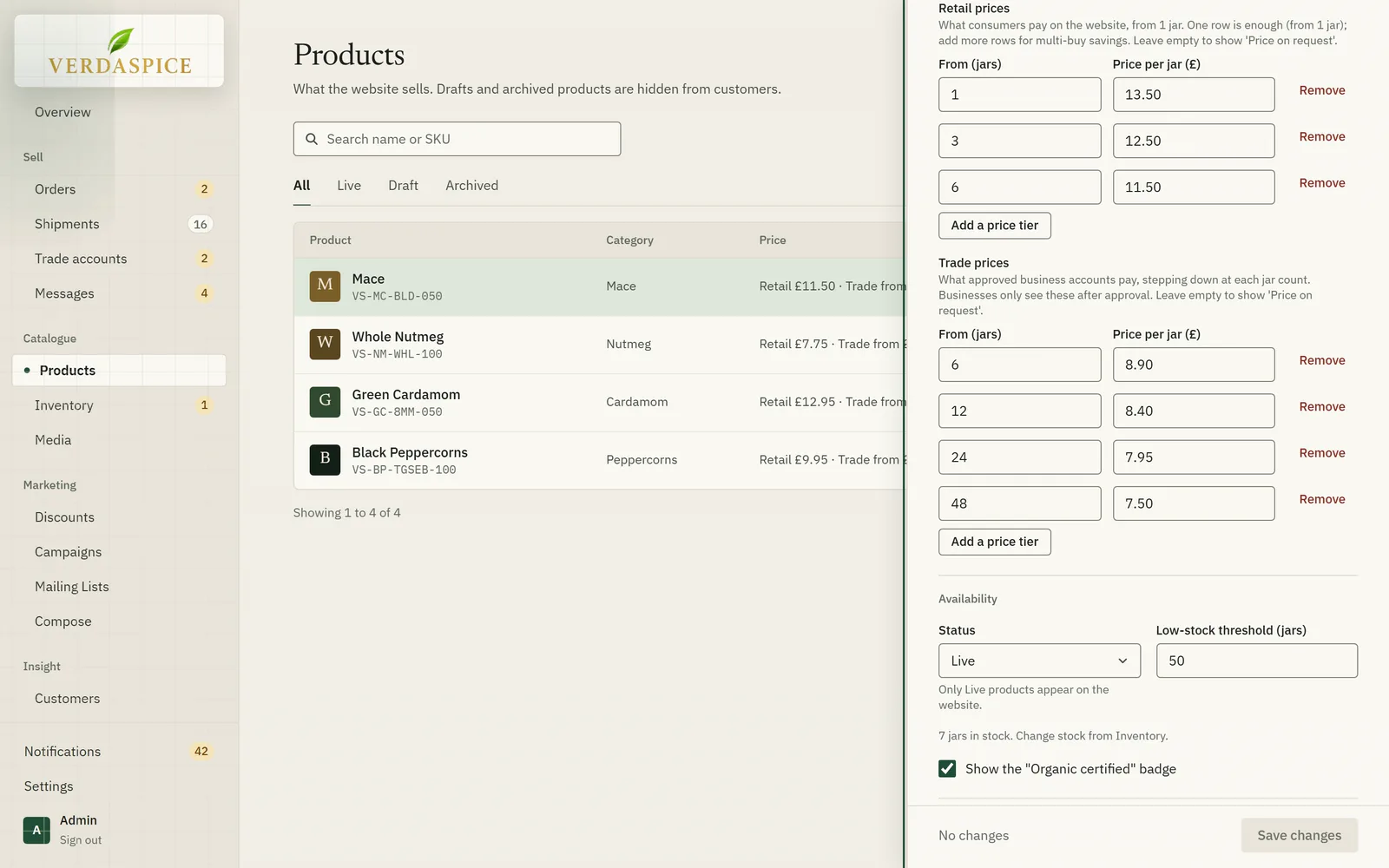Image resolution: width=1389 pixels, height=868 pixels.
Task: Switch to the Archived tab
Action: (471, 186)
